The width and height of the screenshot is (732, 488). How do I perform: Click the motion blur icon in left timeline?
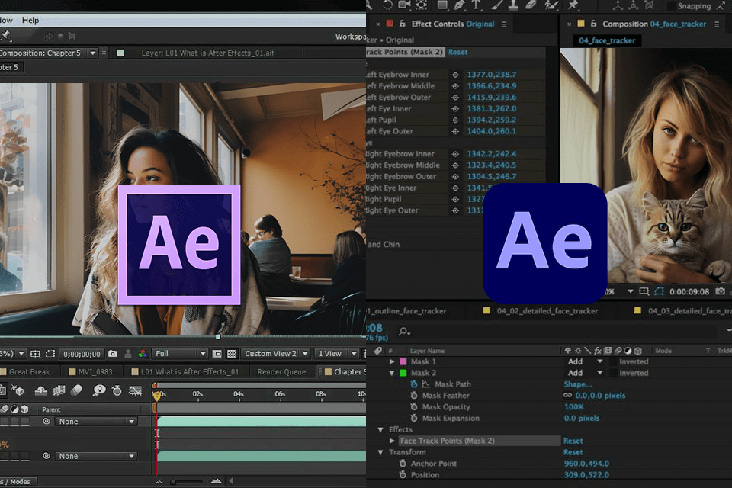pyautogui.click(x=77, y=390)
